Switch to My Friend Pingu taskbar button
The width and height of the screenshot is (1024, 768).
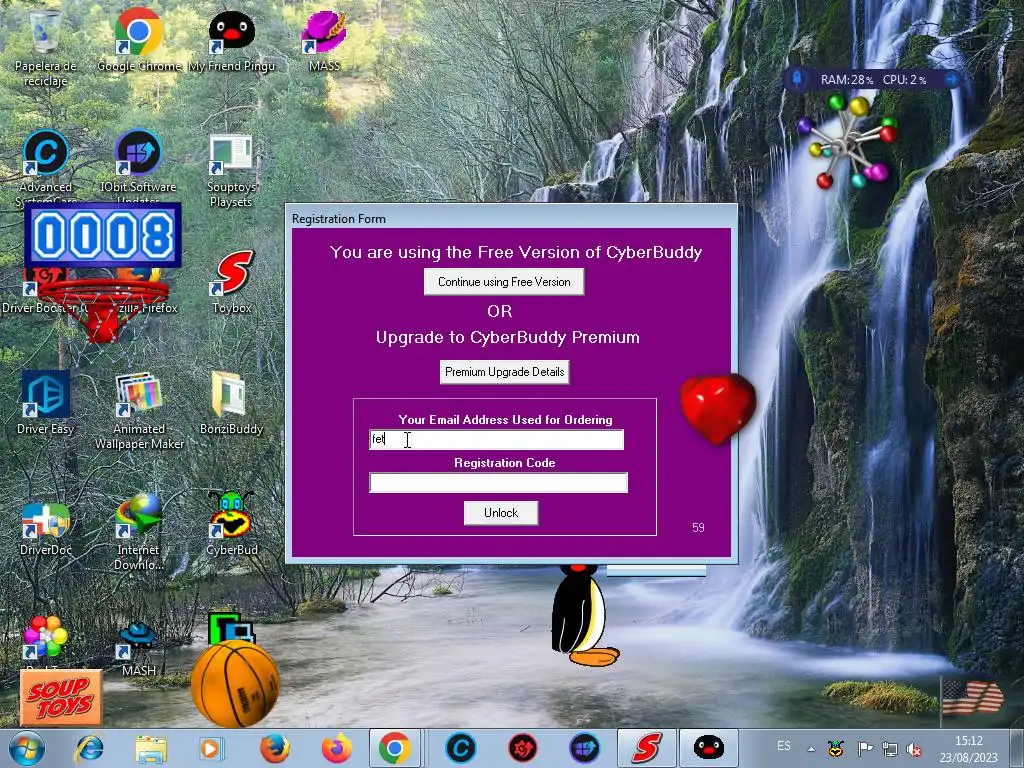coord(709,748)
